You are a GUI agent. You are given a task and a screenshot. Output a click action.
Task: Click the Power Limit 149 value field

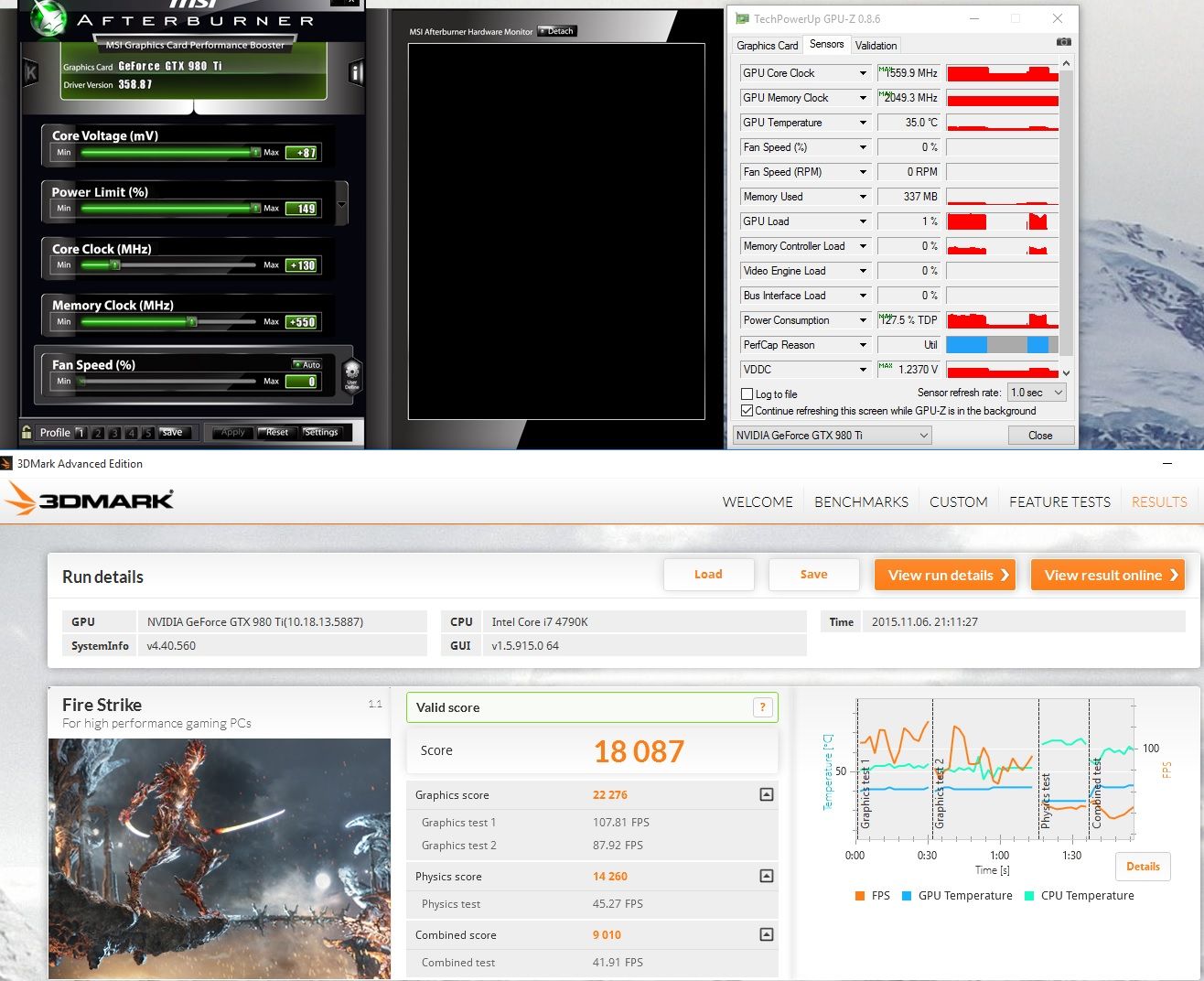click(302, 209)
